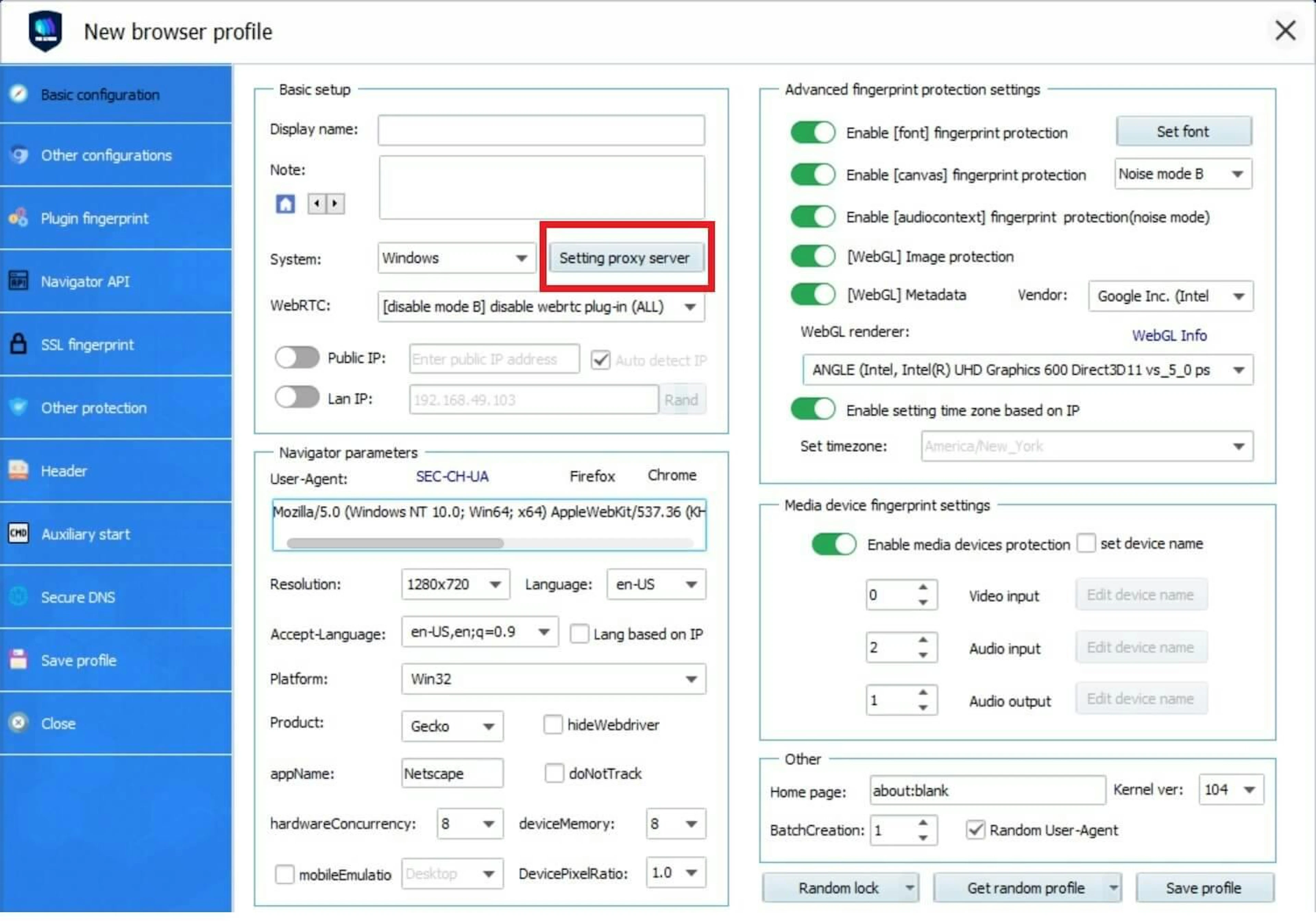Toggle audiocontext fingerprint protection switch

pyautogui.click(x=813, y=217)
